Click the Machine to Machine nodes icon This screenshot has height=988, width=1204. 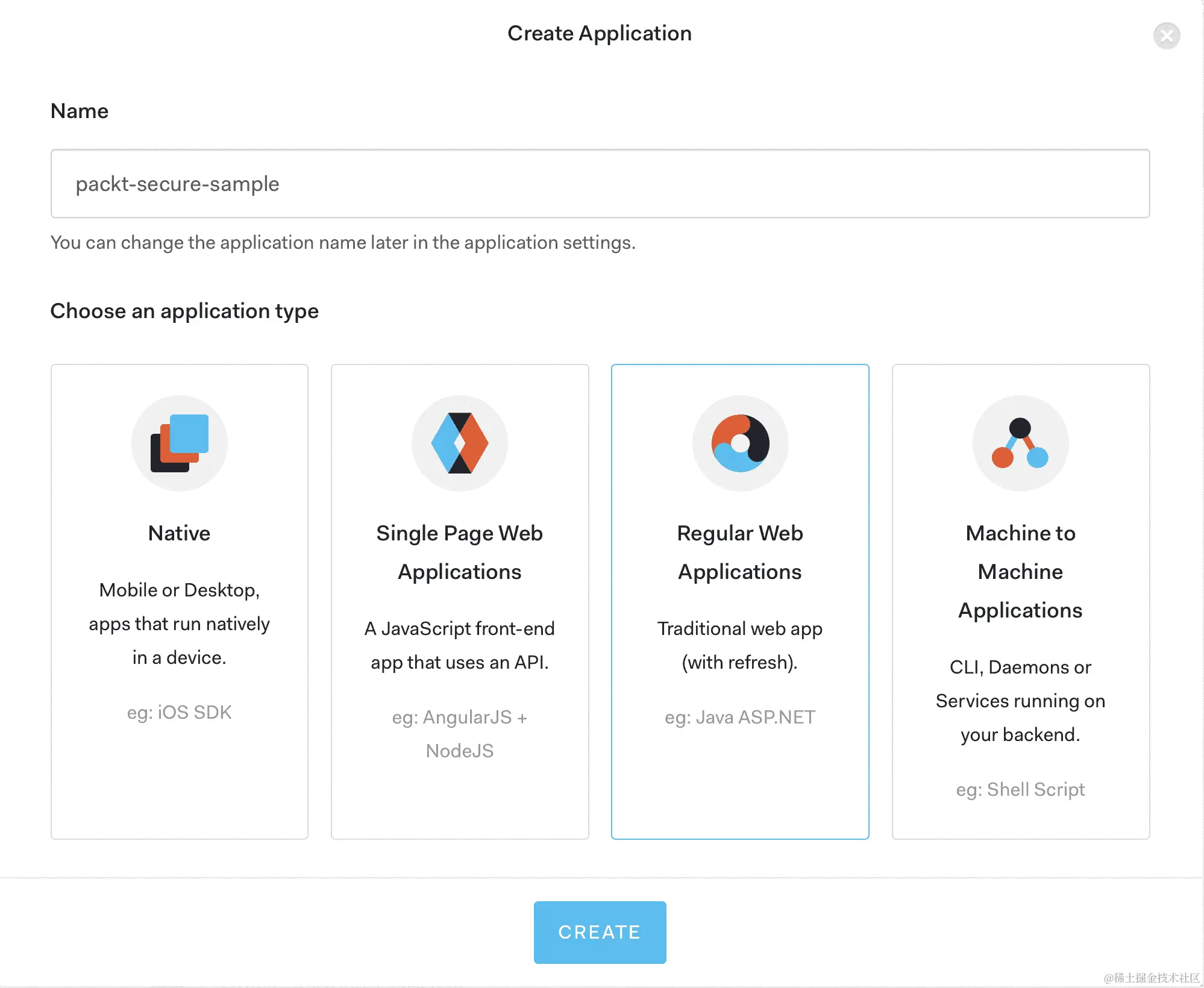[1020, 443]
